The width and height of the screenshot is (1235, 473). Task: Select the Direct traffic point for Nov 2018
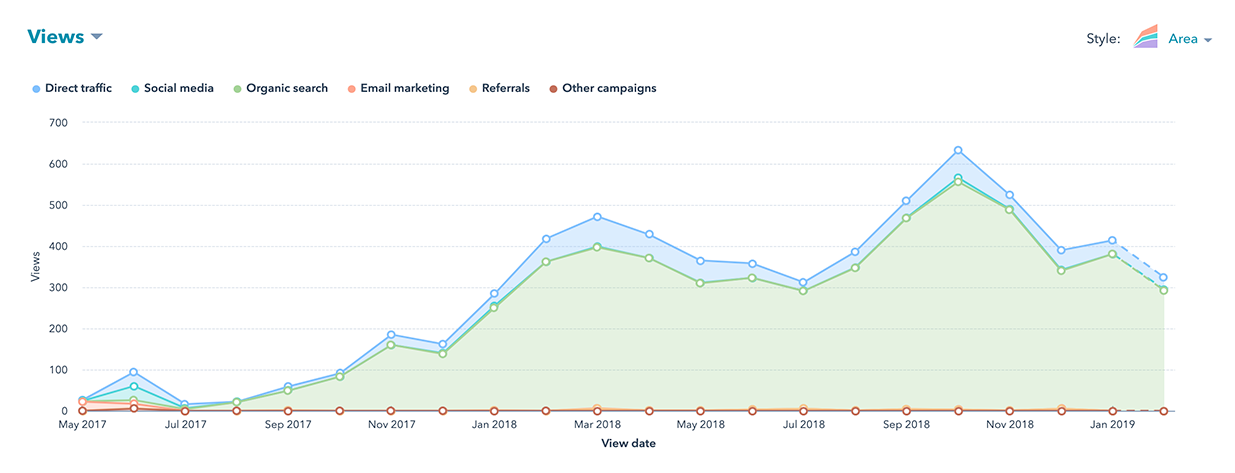[1009, 195]
